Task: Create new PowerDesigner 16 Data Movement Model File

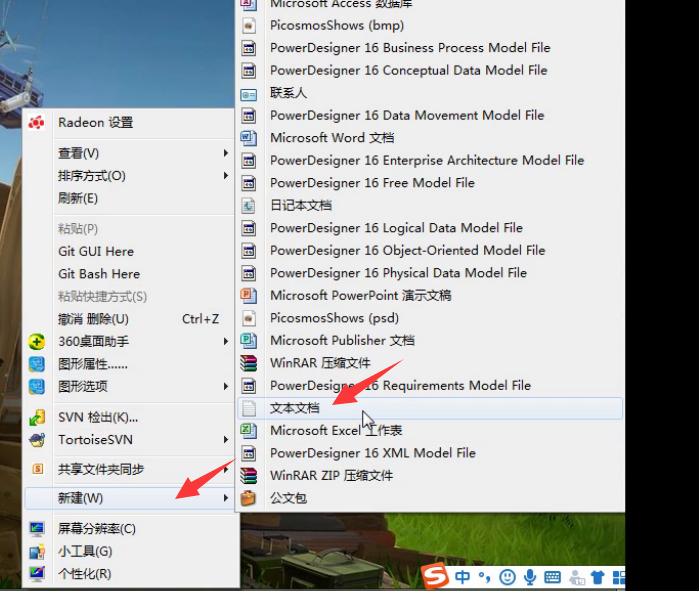Action: [x=430, y=115]
